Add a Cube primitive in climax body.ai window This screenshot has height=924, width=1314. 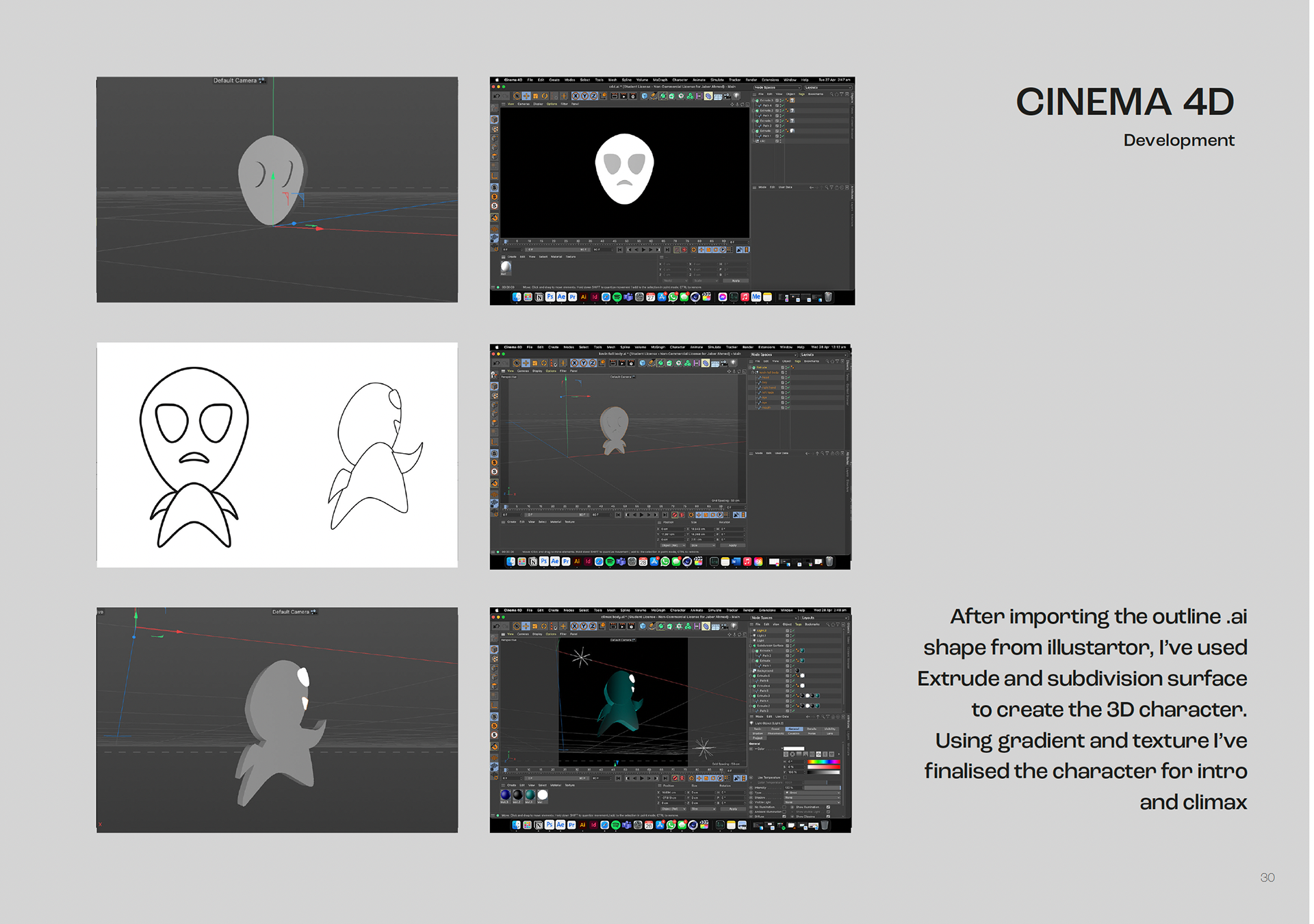pos(643,626)
